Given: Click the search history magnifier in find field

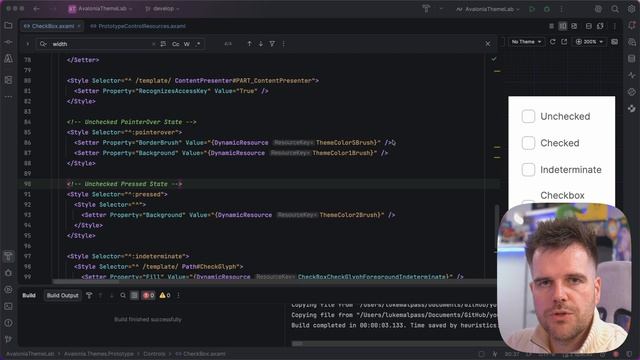Looking at the screenshot, I should [43, 44].
